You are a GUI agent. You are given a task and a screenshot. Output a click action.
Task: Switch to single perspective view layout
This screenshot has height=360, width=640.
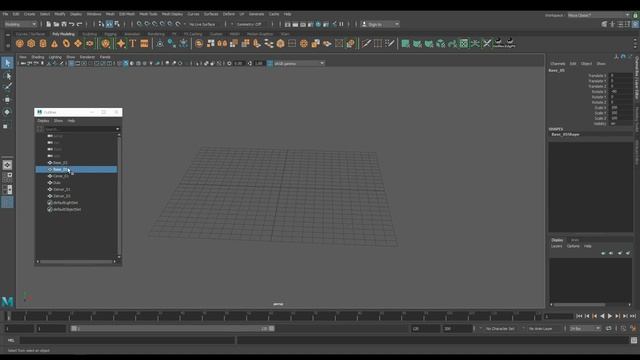(x=7, y=165)
